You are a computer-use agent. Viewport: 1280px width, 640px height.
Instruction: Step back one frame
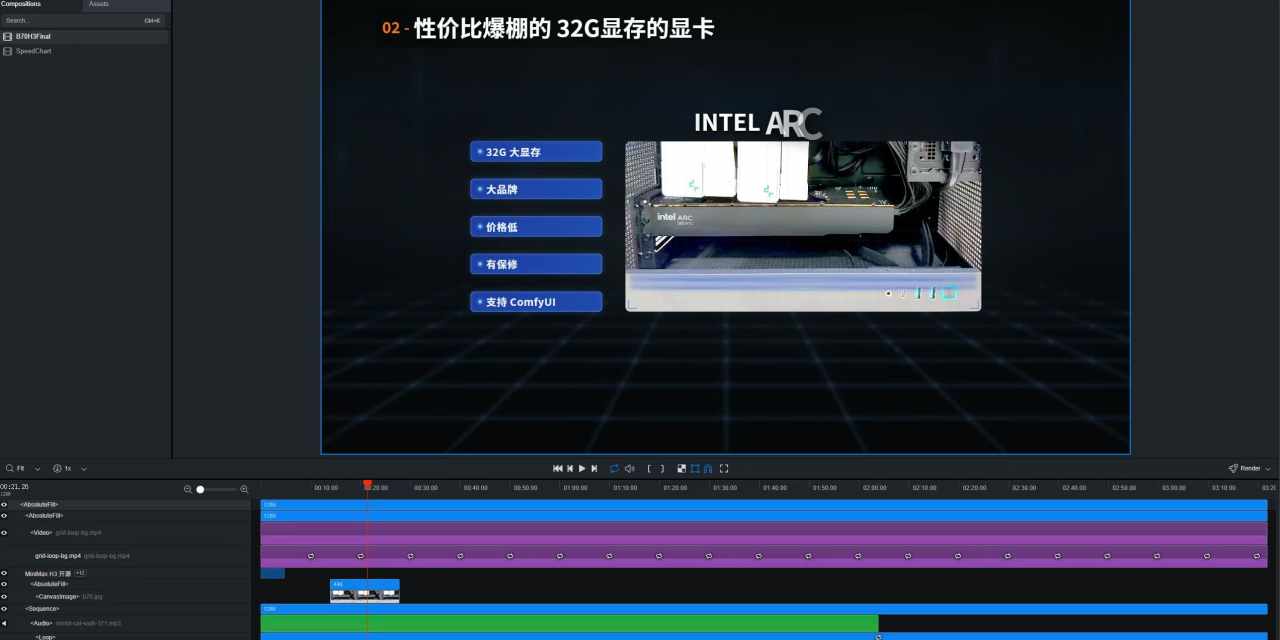click(570, 468)
